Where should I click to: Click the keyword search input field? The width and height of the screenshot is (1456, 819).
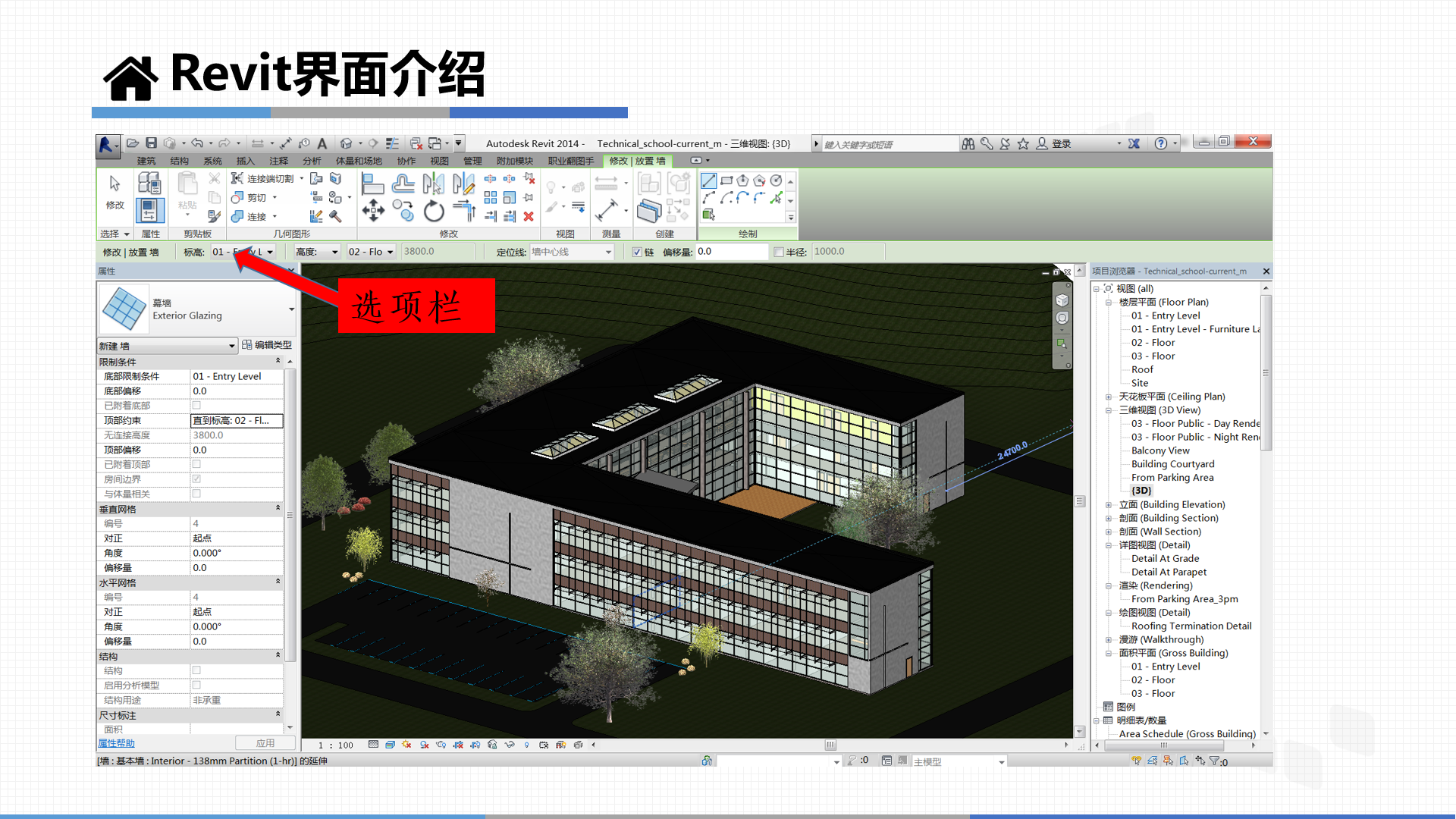[x=890, y=144]
